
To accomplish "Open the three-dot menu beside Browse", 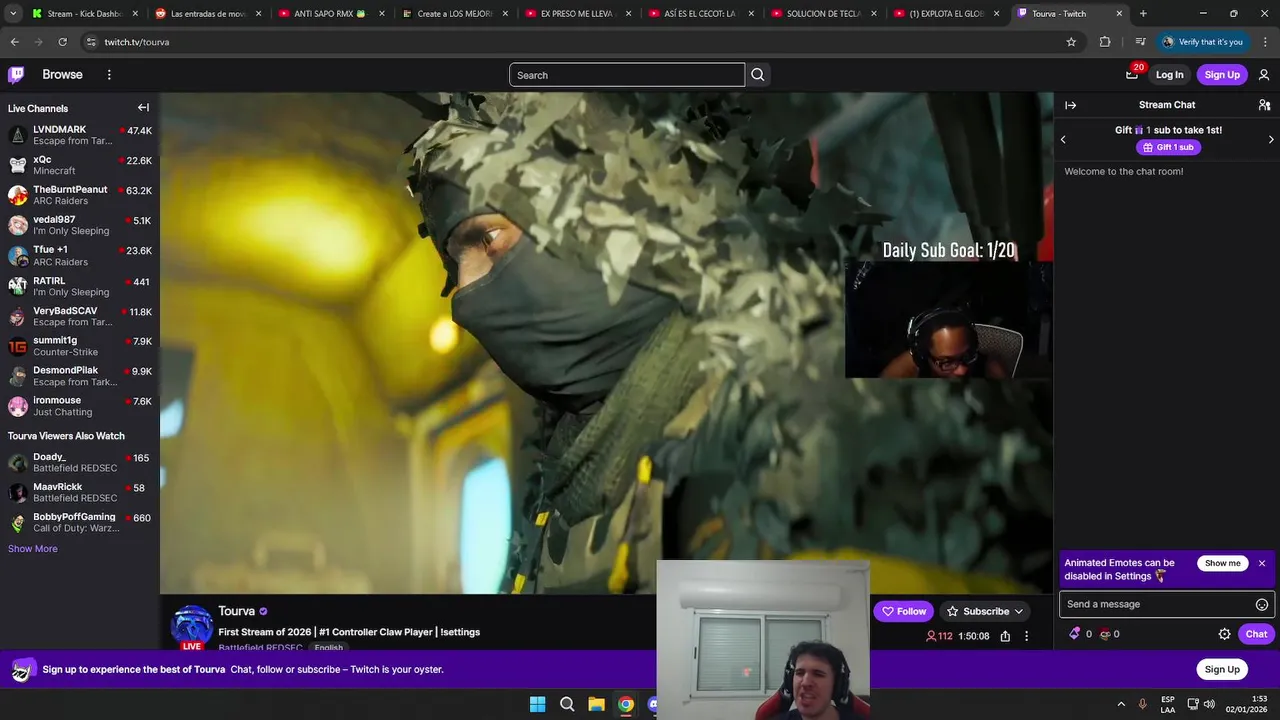I will (109, 75).
